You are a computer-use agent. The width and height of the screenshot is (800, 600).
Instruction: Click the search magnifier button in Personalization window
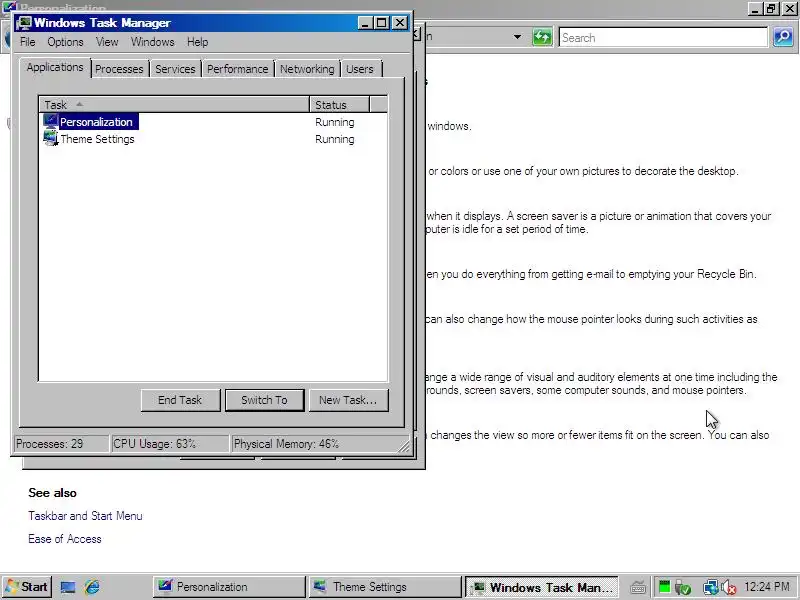tap(783, 37)
